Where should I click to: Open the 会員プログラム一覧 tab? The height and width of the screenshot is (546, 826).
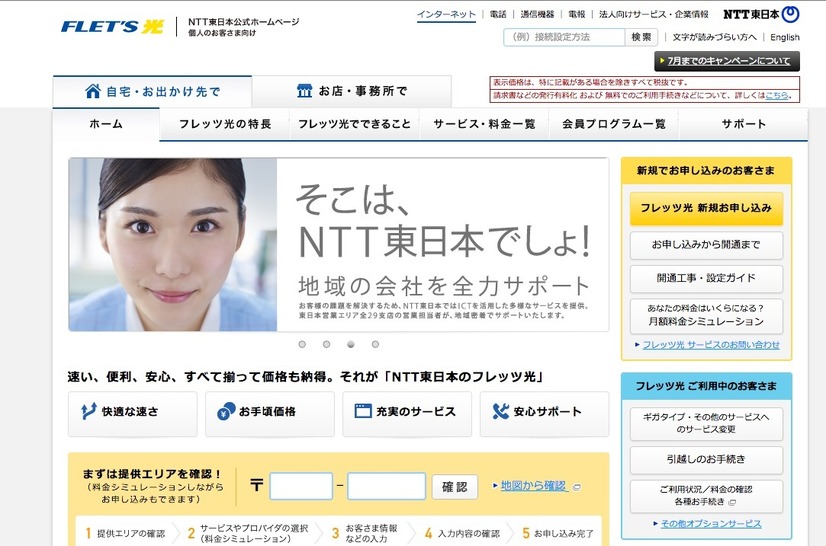(614, 124)
